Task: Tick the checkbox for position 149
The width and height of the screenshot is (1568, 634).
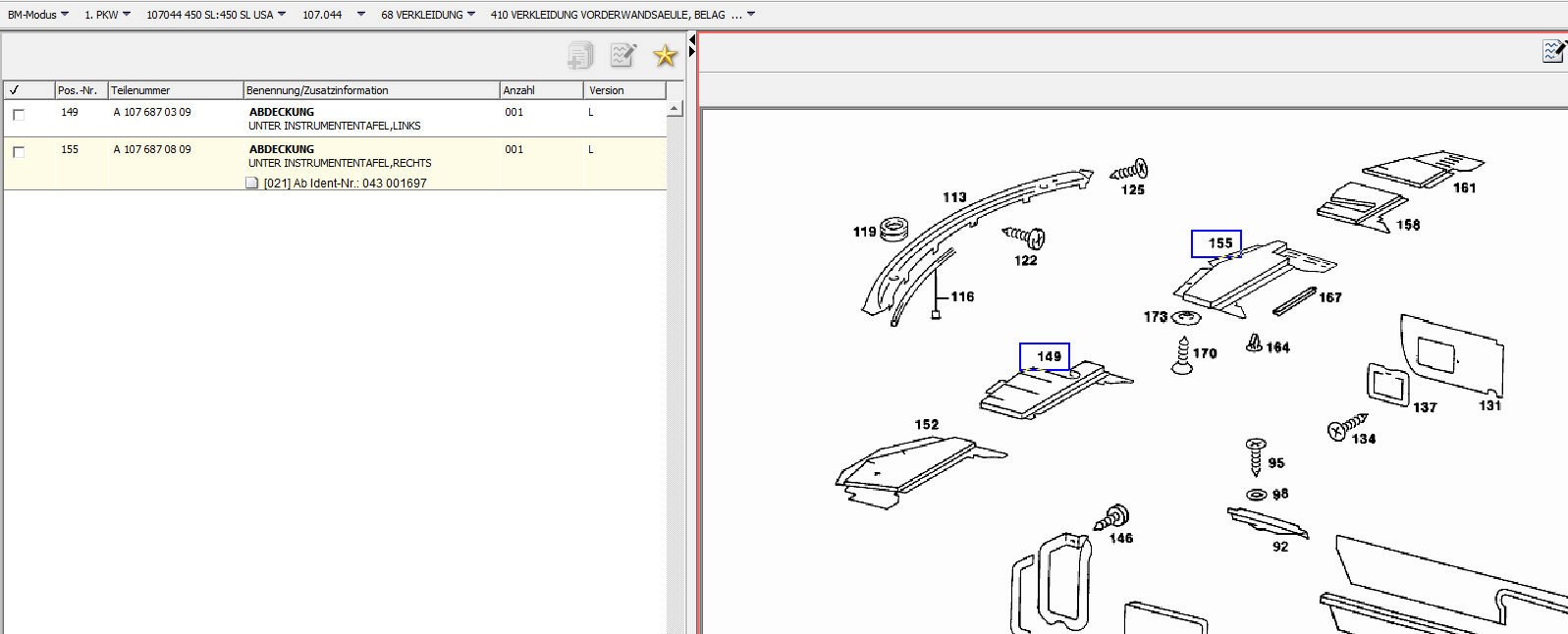Action: [19, 115]
